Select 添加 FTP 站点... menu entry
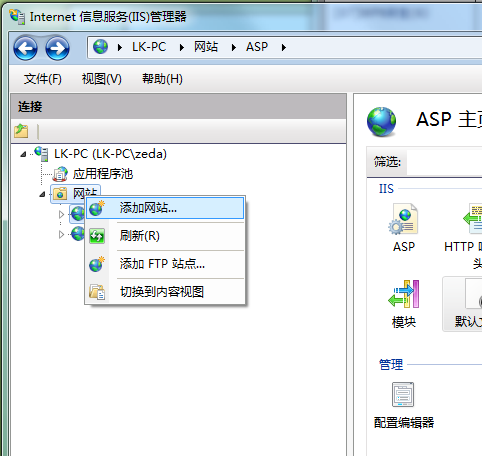The width and height of the screenshot is (482, 456). (165, 264)
